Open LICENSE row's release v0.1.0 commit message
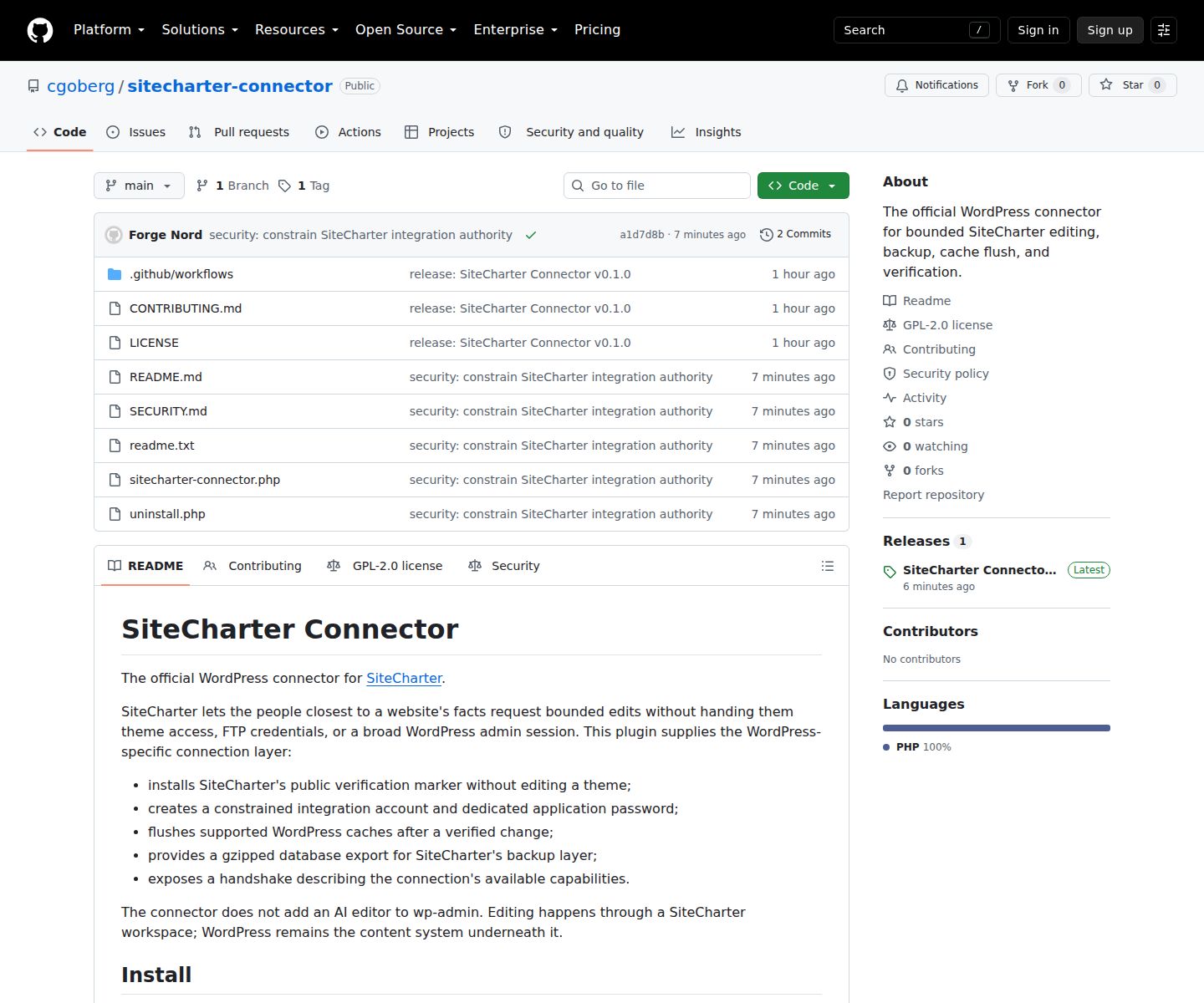Viewport: 1204px width, 1003px height. pyautogui.click(x=520, y=343)
